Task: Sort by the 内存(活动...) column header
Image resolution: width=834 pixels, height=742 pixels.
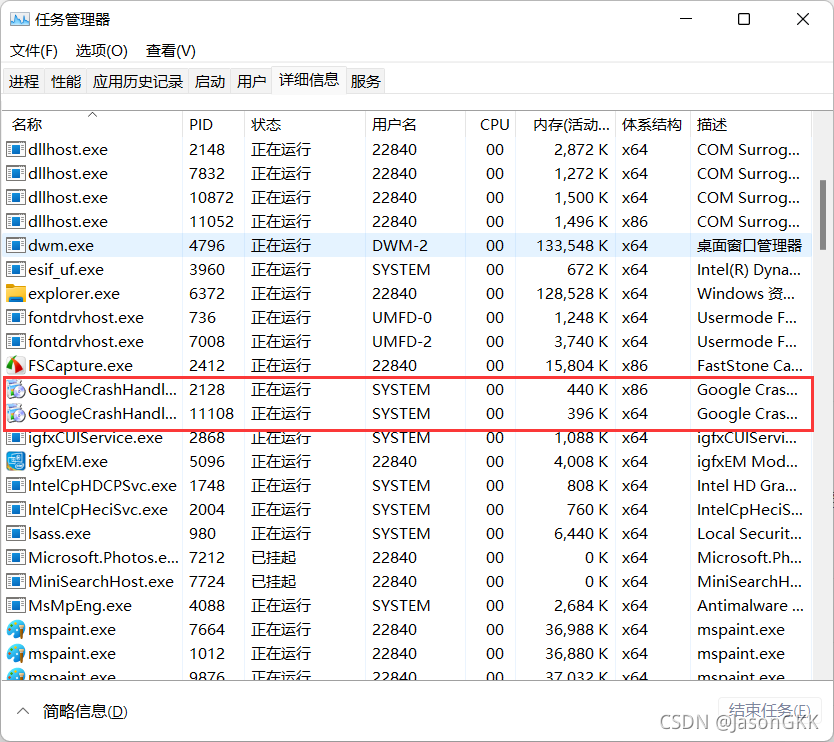Action: (565, 124)
